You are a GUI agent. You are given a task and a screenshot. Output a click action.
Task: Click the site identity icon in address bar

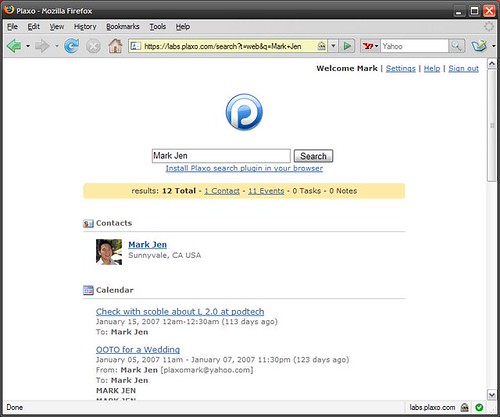[x=135, y=46]
